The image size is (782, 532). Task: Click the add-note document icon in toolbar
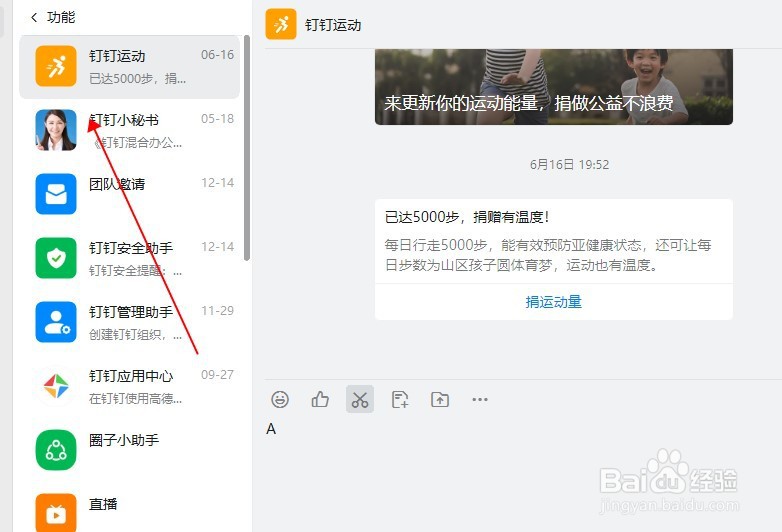pyautogui.click(x=400, y=399)
